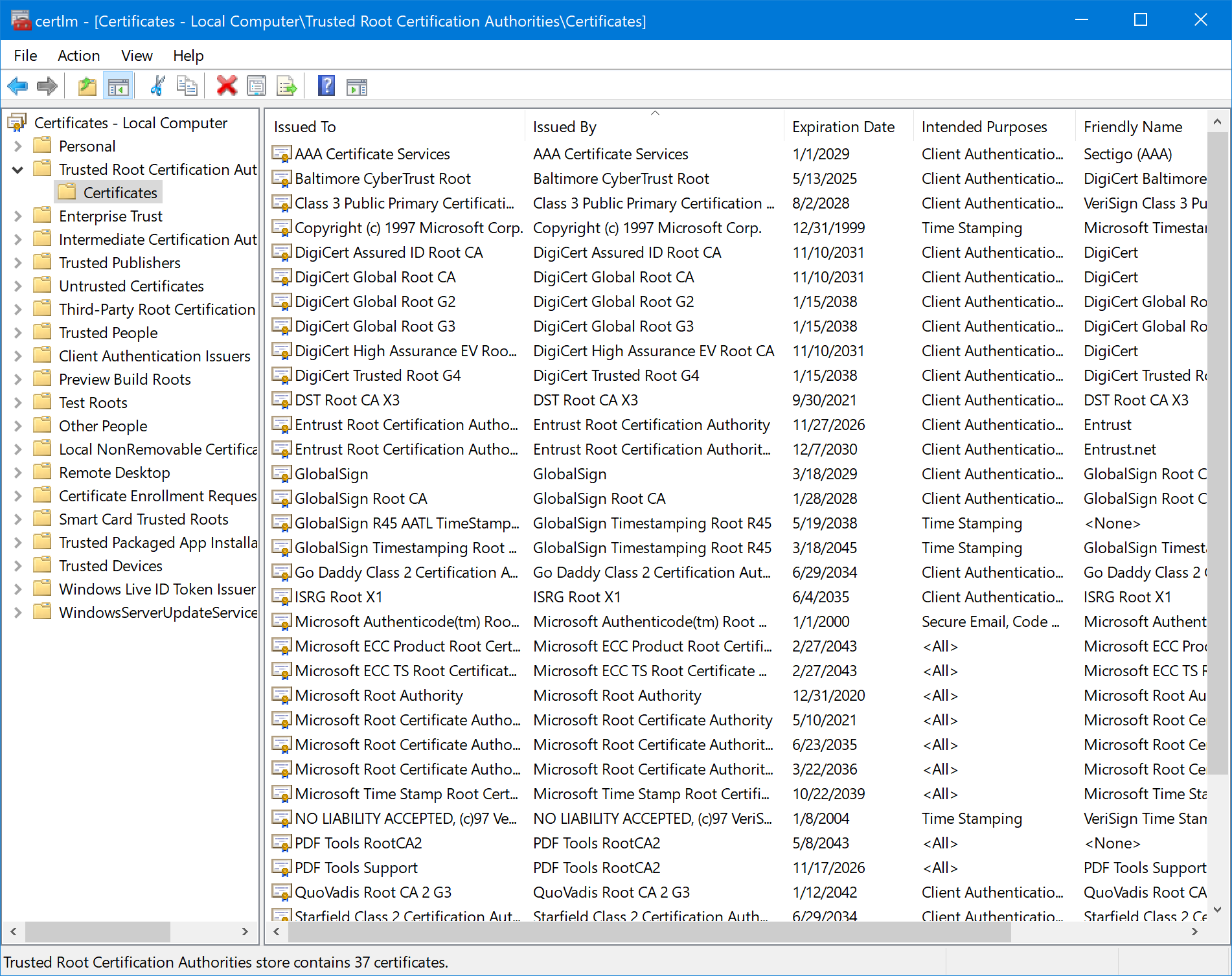Click certificate icon of ISRG Root X1
1232x976 pixels.
281,597
